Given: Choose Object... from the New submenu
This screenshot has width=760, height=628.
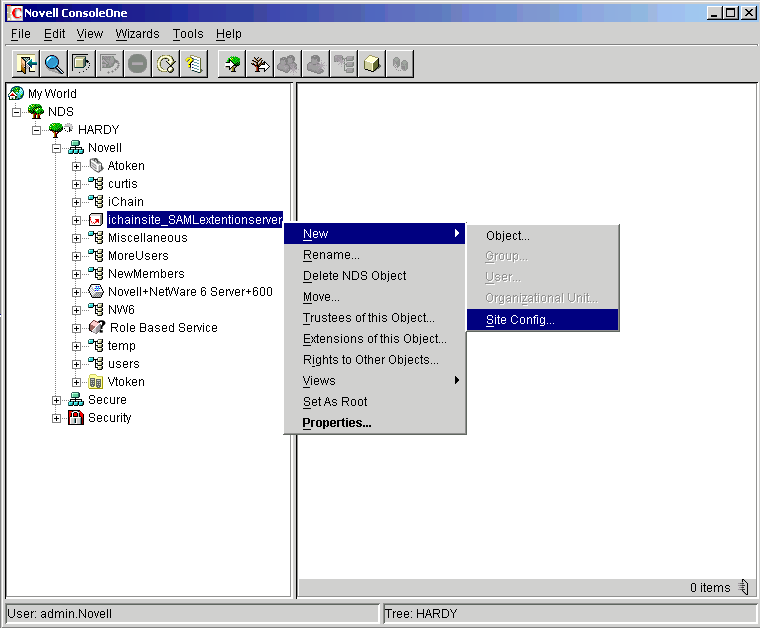Looking at the screenshot, I should coord(542,236).
